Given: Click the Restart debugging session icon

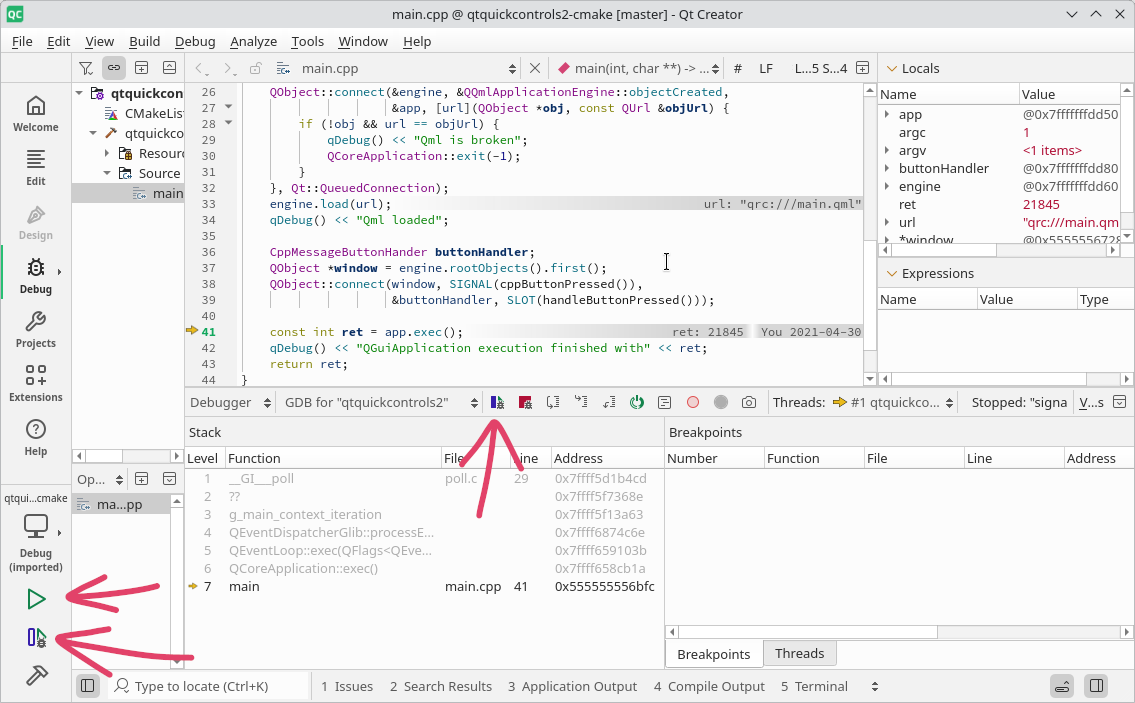Looking at the screenshot, I should click(636, 402).
